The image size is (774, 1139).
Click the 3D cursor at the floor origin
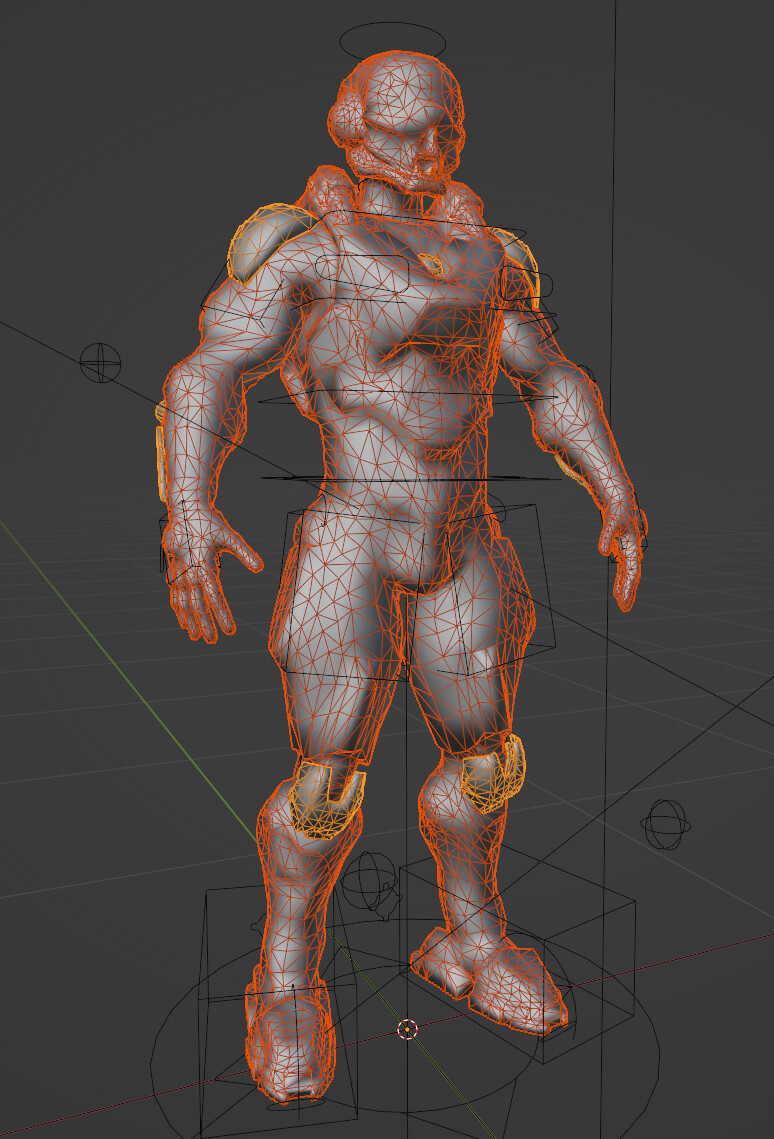point(407,1029)
